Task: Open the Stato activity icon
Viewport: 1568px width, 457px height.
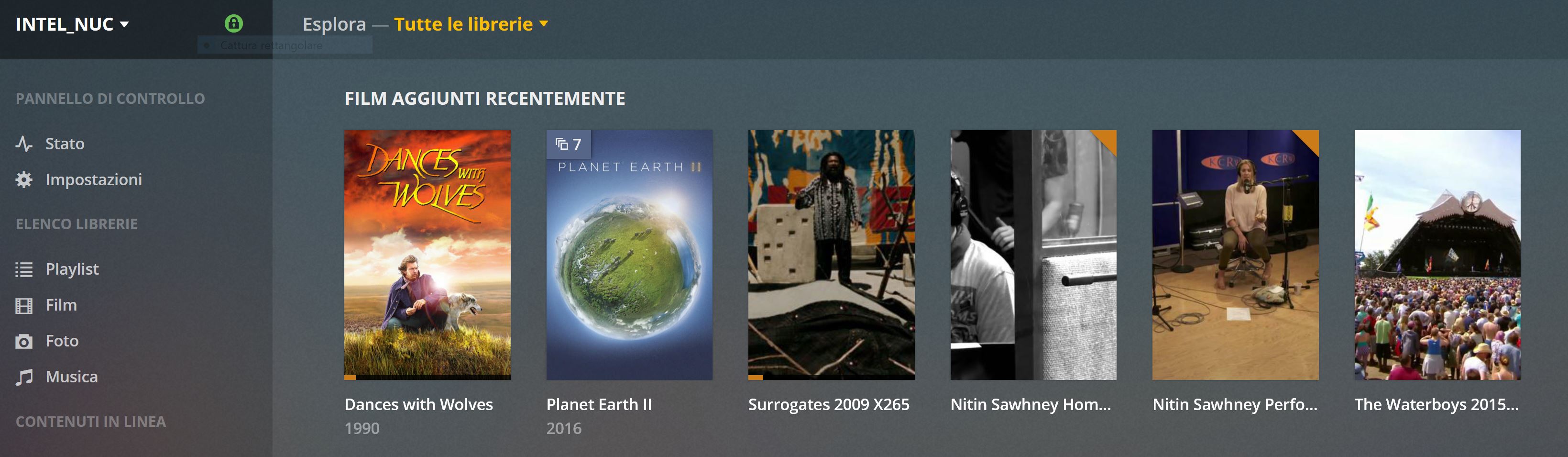Action: 24,144
